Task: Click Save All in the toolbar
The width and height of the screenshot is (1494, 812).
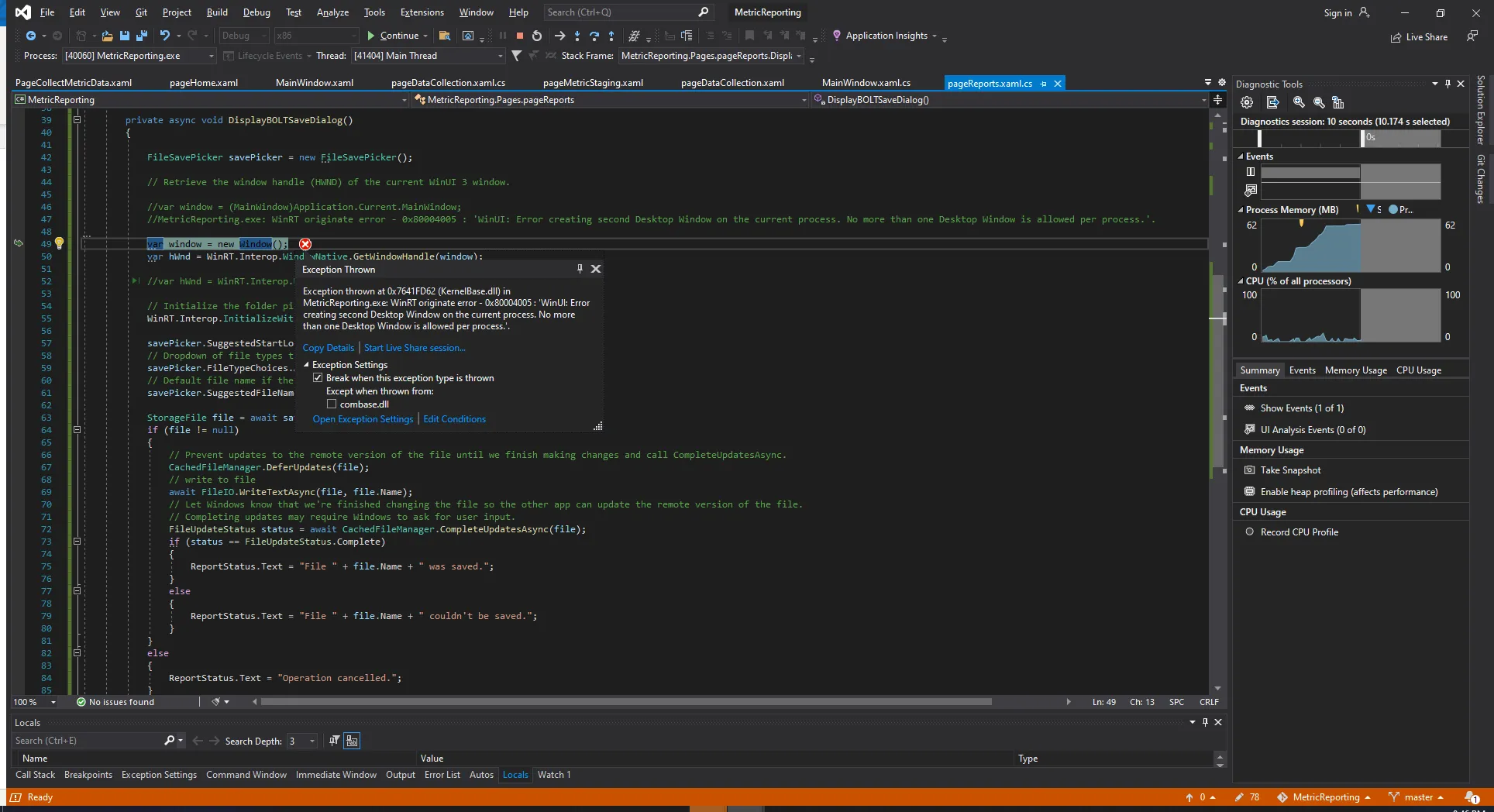Action: pyautogui.click(x=141, y=36)
